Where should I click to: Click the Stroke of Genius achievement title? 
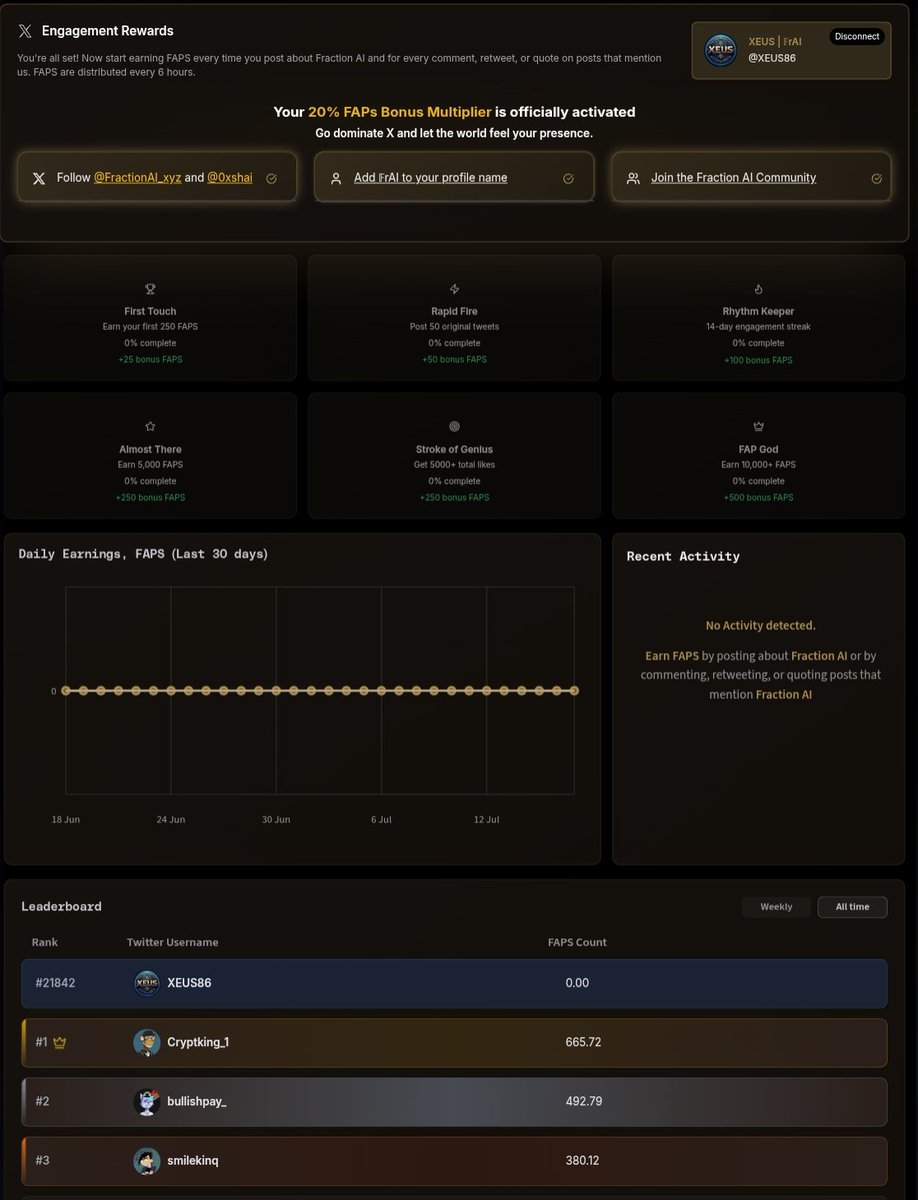(455, 449)
